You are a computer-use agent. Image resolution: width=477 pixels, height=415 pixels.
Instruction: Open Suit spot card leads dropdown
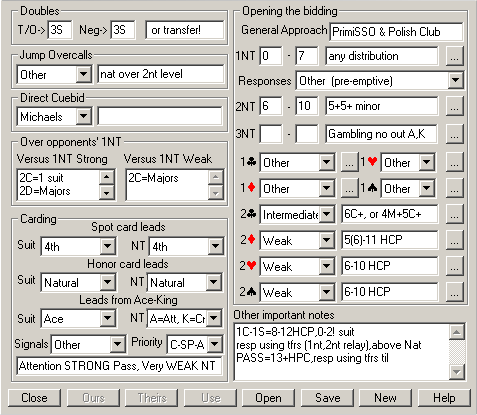(x=108, y=246)
